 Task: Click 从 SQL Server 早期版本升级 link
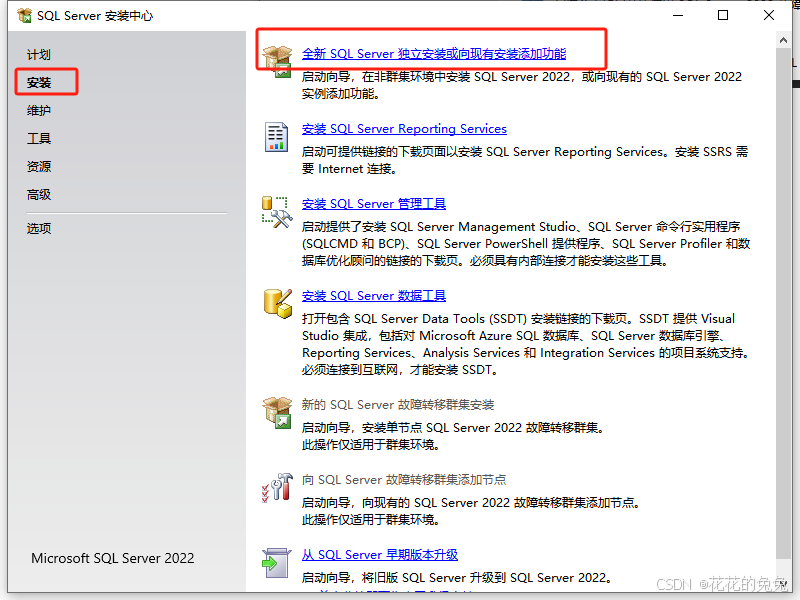point(380,555)
